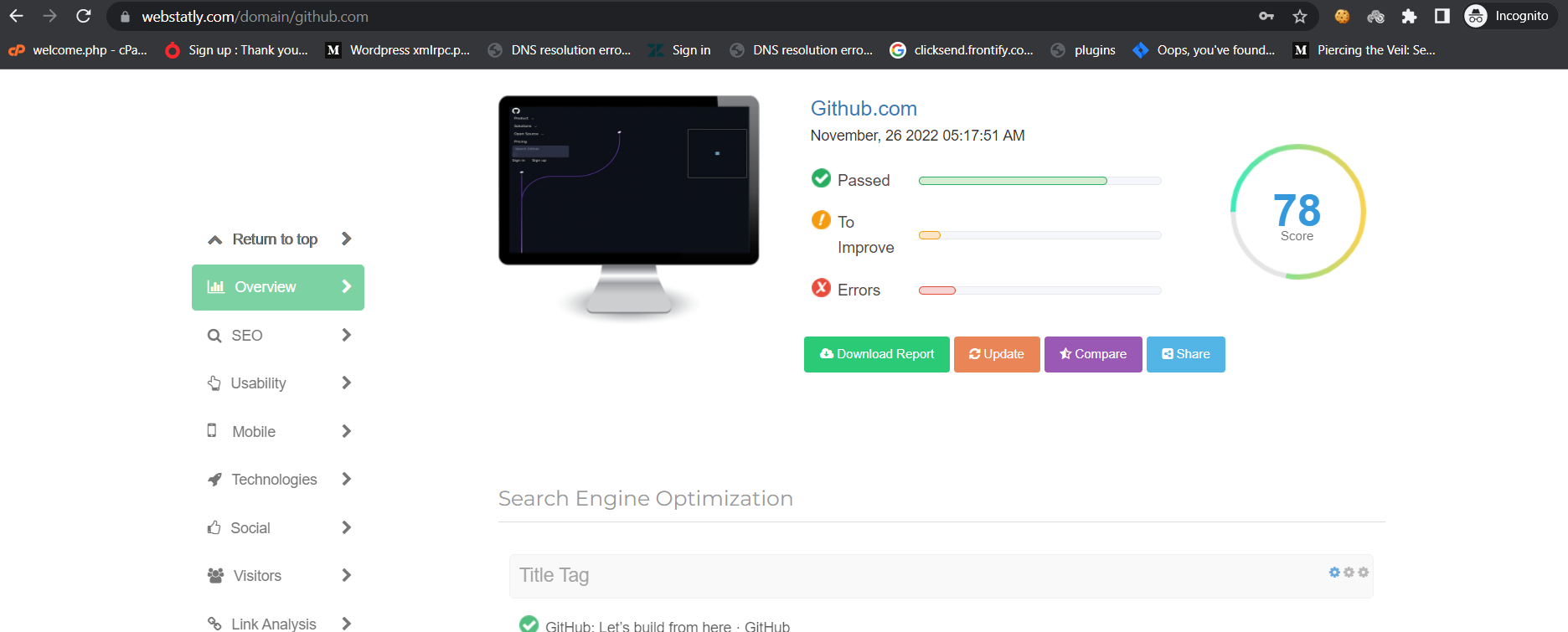Screen dimensions: 1568x632
Task: Open Piercing the Veil bookmark
Action: click(1364, 50)
